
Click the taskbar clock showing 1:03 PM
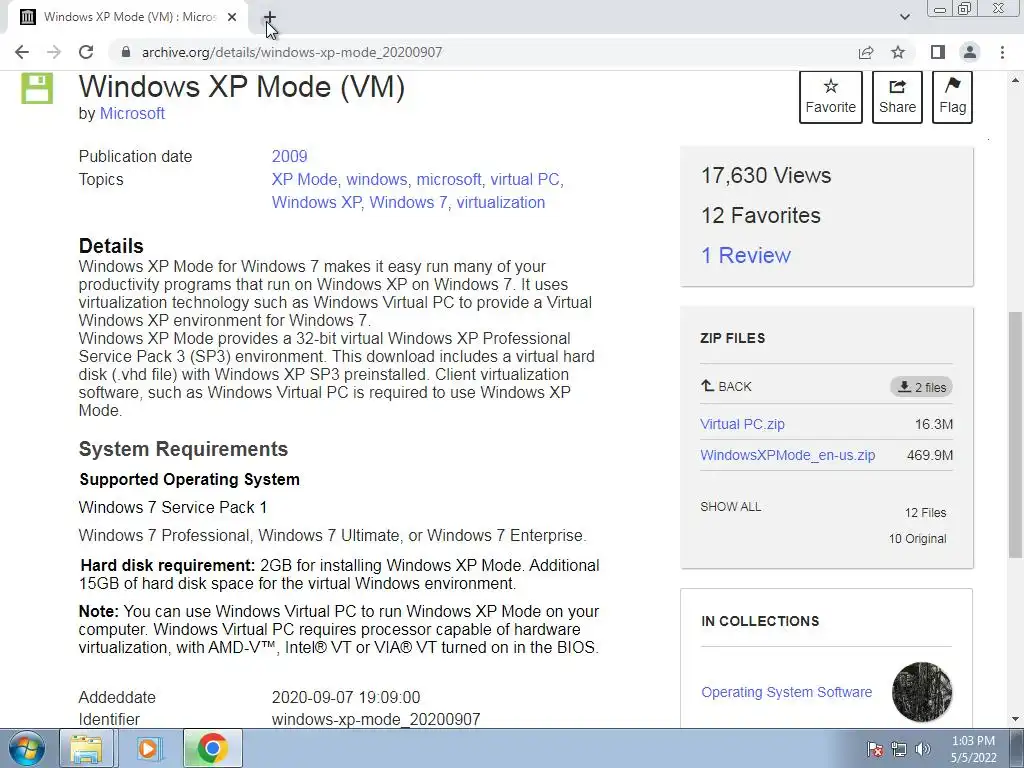(x=974, y=749)
